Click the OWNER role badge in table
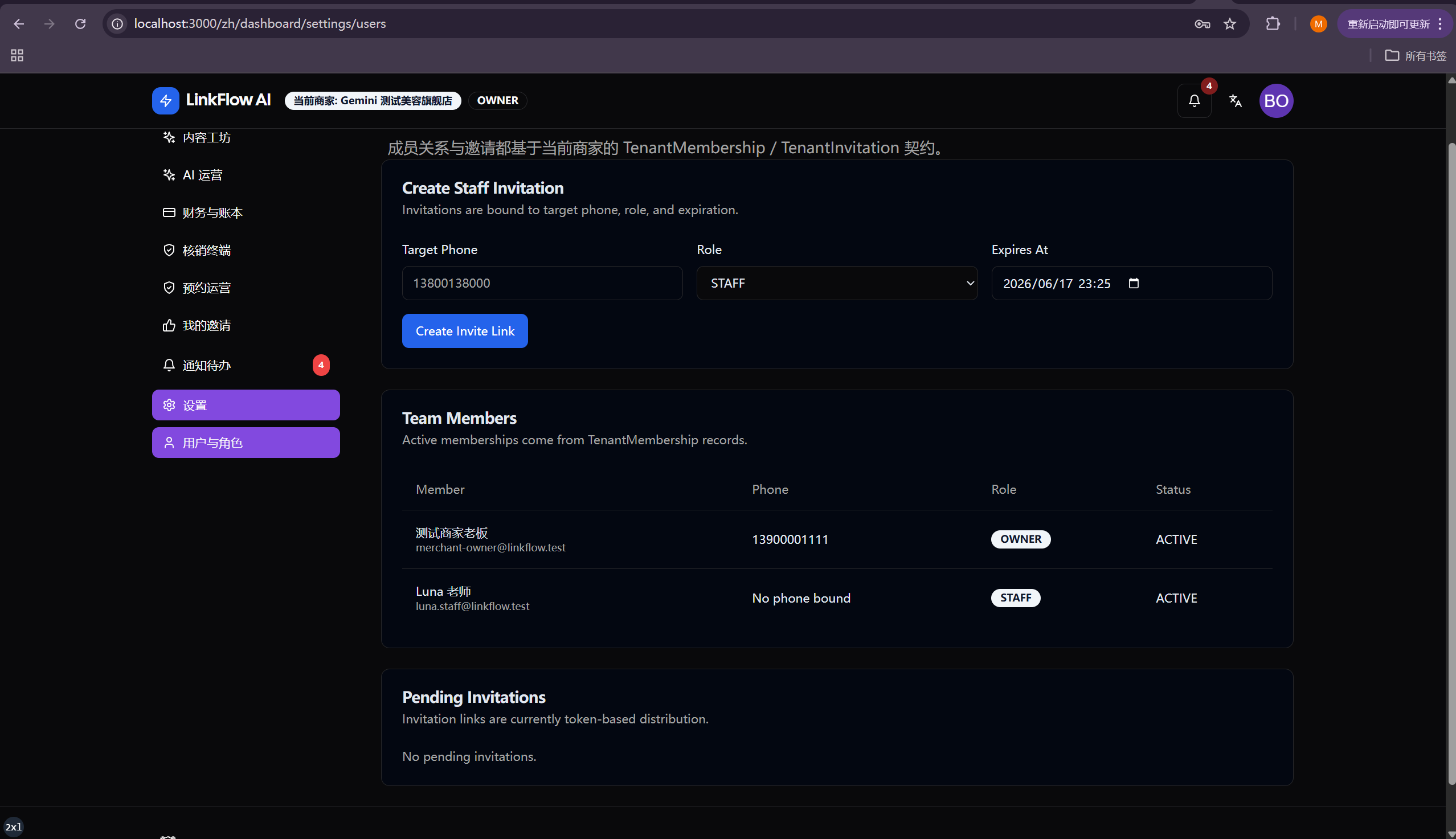This screenshot has width=1456, height=839. coord(1020,539)
